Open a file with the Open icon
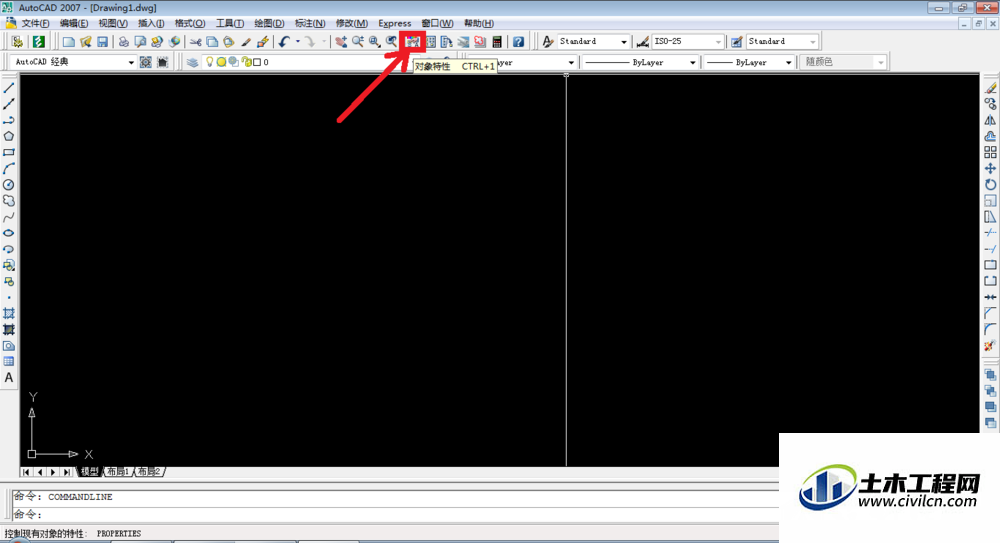This screenshot has width=1000, height=543. coord(85,41)
